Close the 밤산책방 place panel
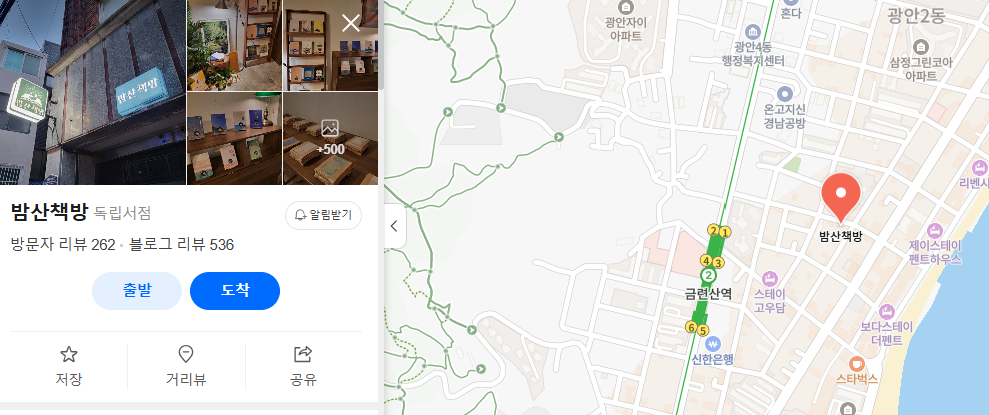 click(351, 23)
